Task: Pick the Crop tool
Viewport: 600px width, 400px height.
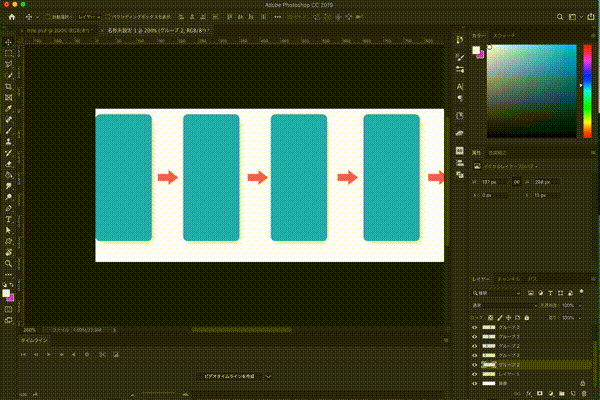Action: pyautogui.click(x=9, y=86)
